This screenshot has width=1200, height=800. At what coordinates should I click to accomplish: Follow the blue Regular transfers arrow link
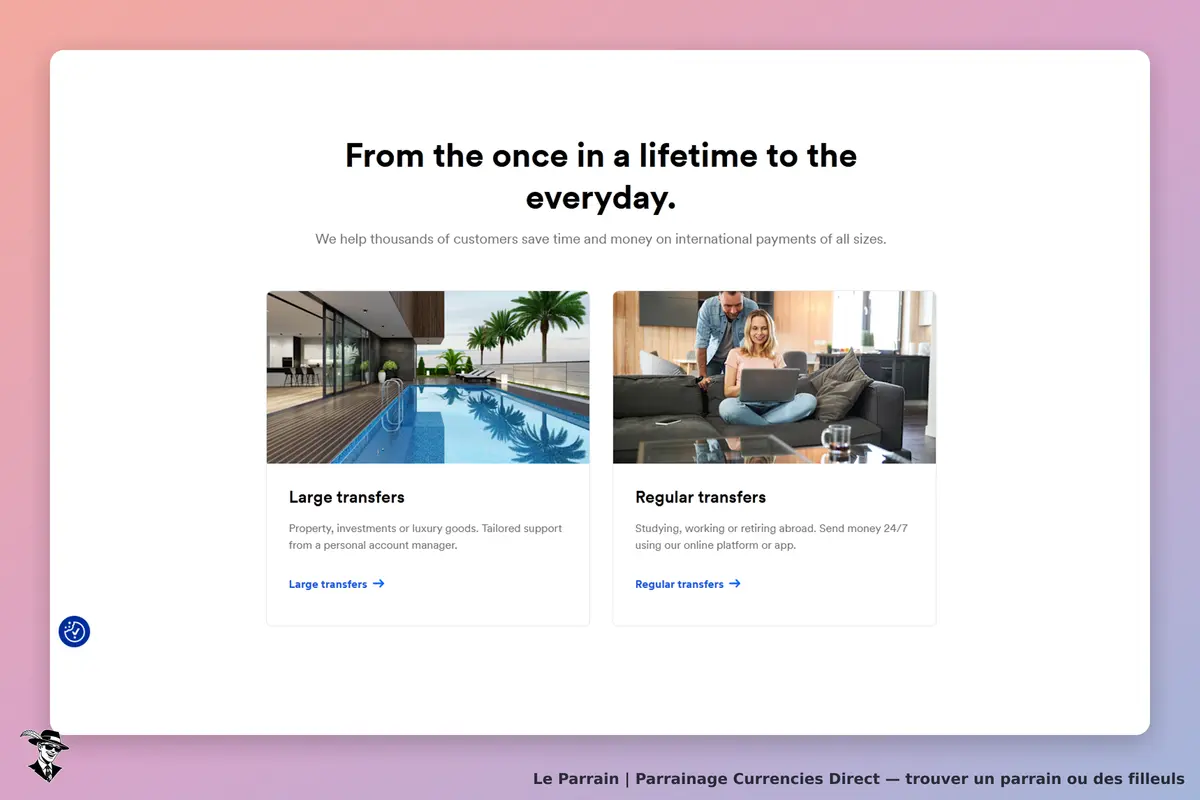pyautogui.click(x=688, y=584)
